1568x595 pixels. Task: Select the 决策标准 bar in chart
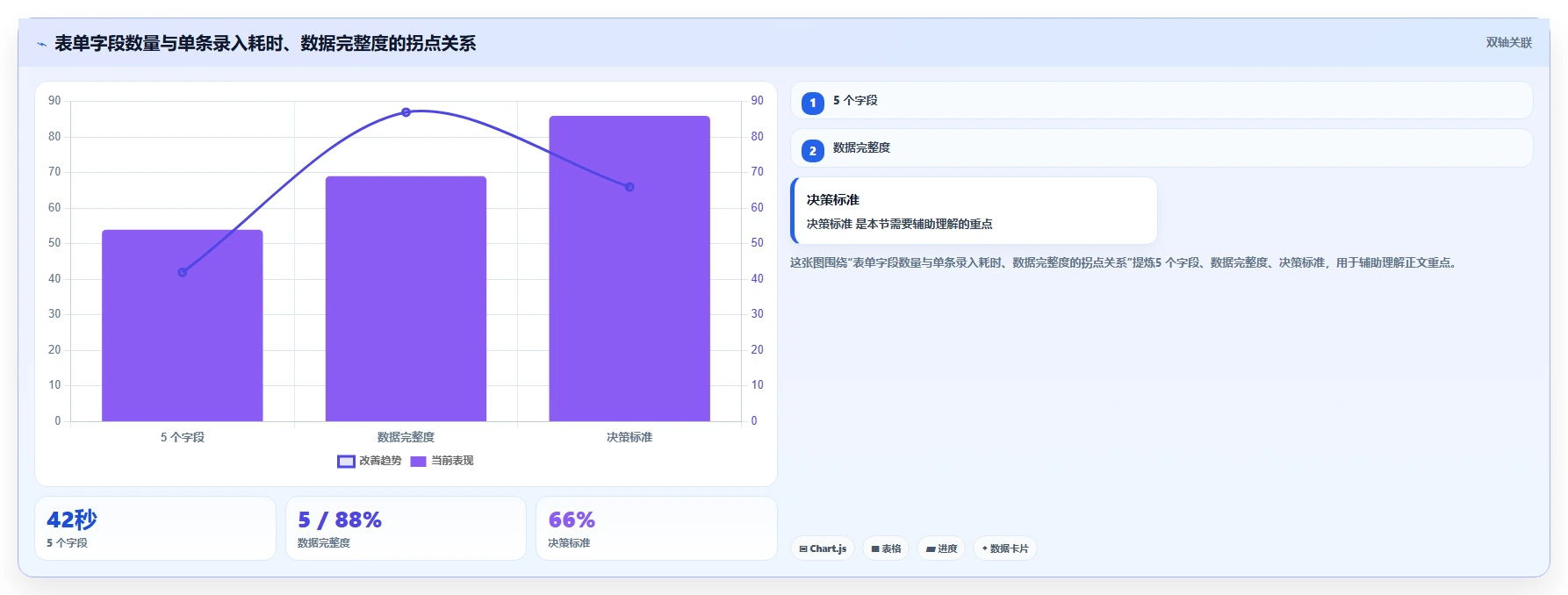pyautogui.click(x=629, y=269)
